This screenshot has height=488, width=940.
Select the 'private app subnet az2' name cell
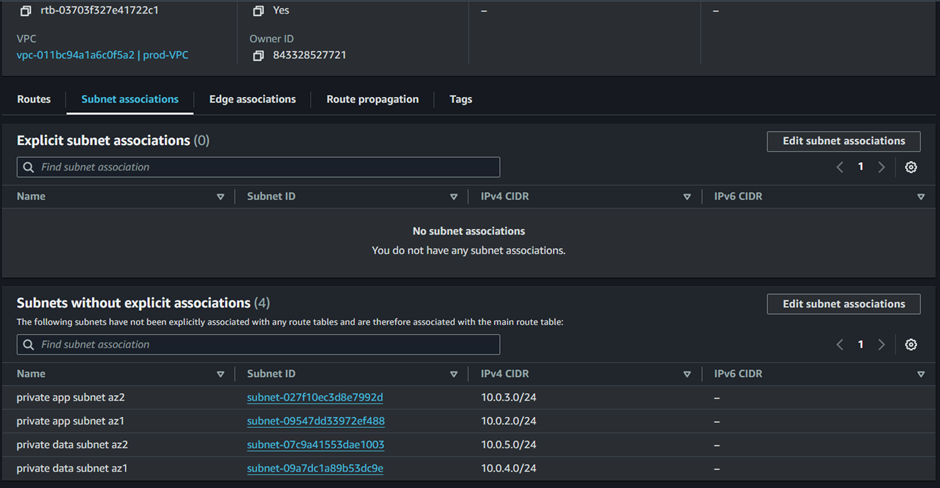pyautogui.click(x=71, y=397)
